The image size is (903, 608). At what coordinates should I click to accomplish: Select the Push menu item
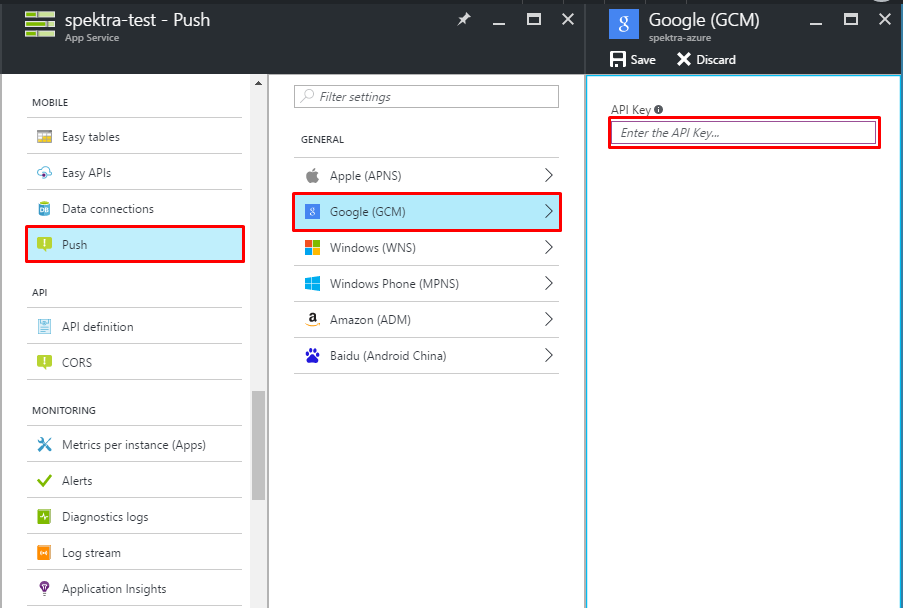point(135,244)
